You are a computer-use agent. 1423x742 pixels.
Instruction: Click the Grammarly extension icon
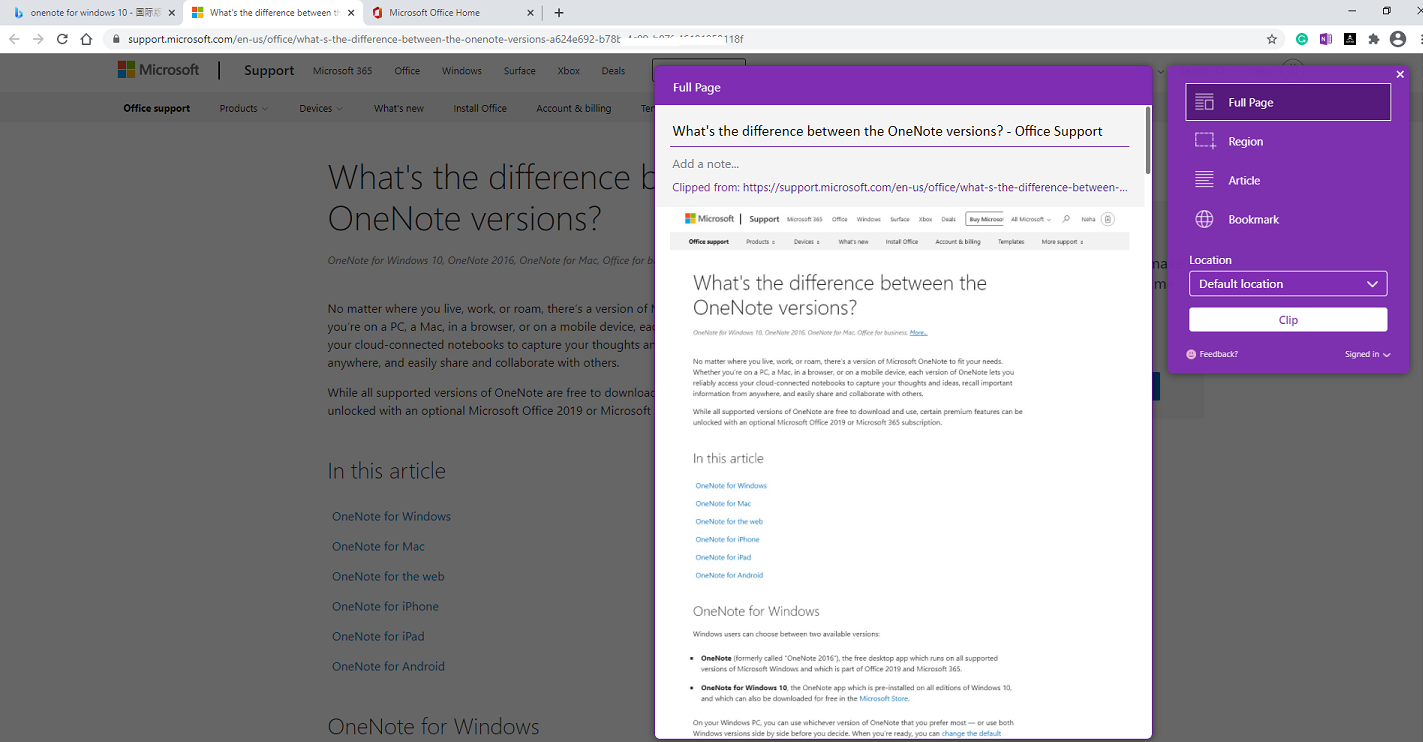click(1301, 38)
